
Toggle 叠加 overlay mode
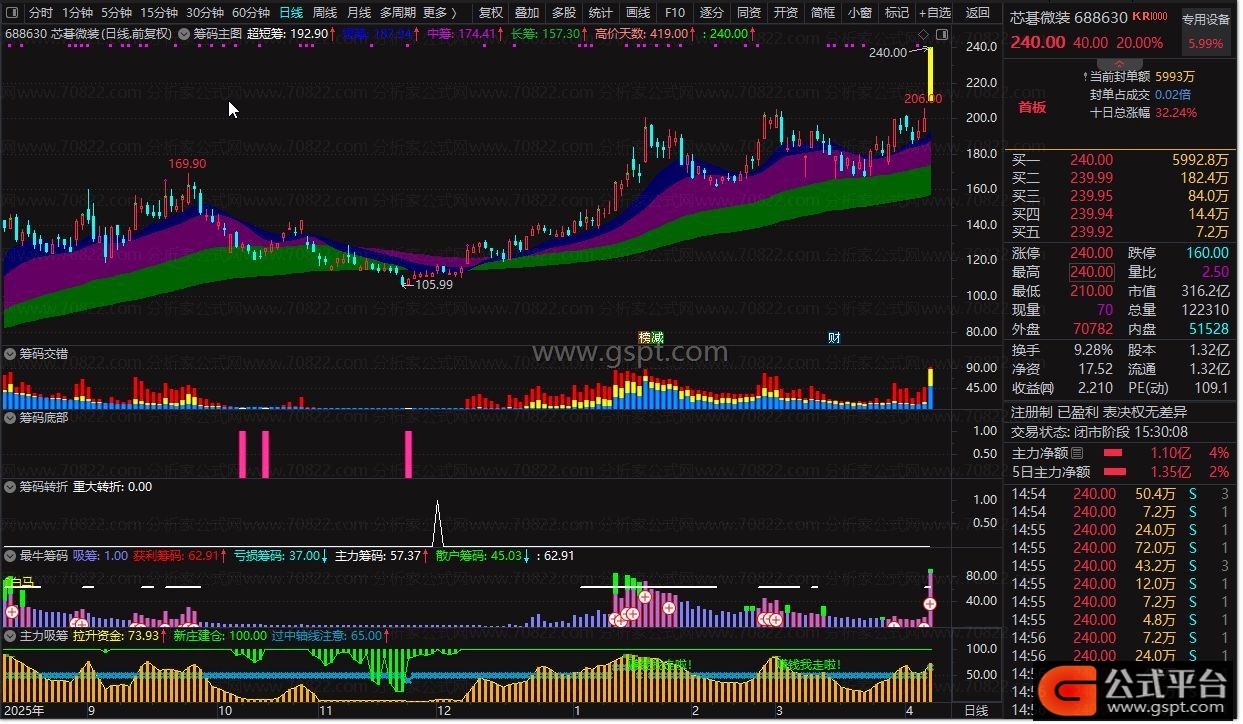pos(527,13)
